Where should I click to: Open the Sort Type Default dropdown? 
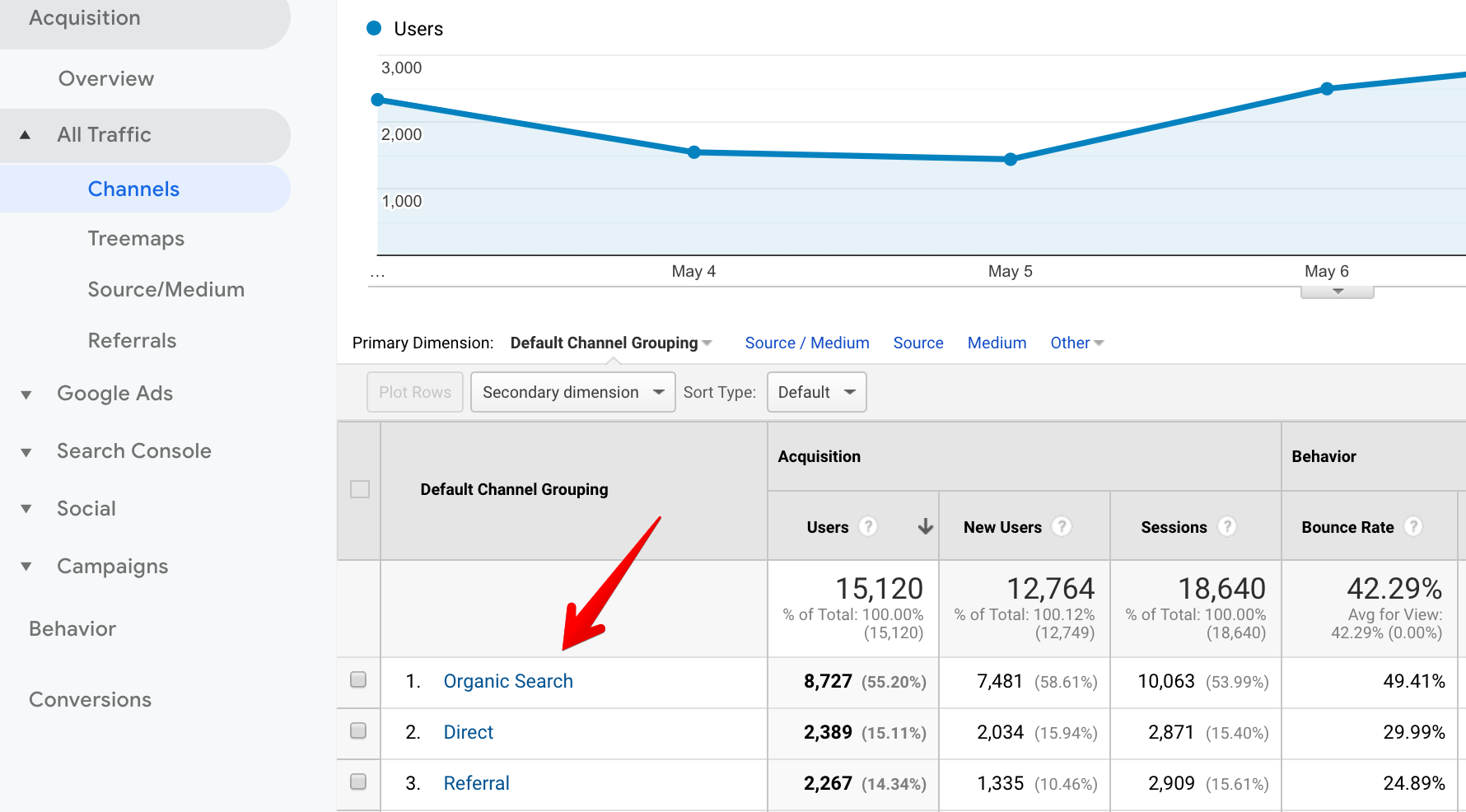coord(816,392)
